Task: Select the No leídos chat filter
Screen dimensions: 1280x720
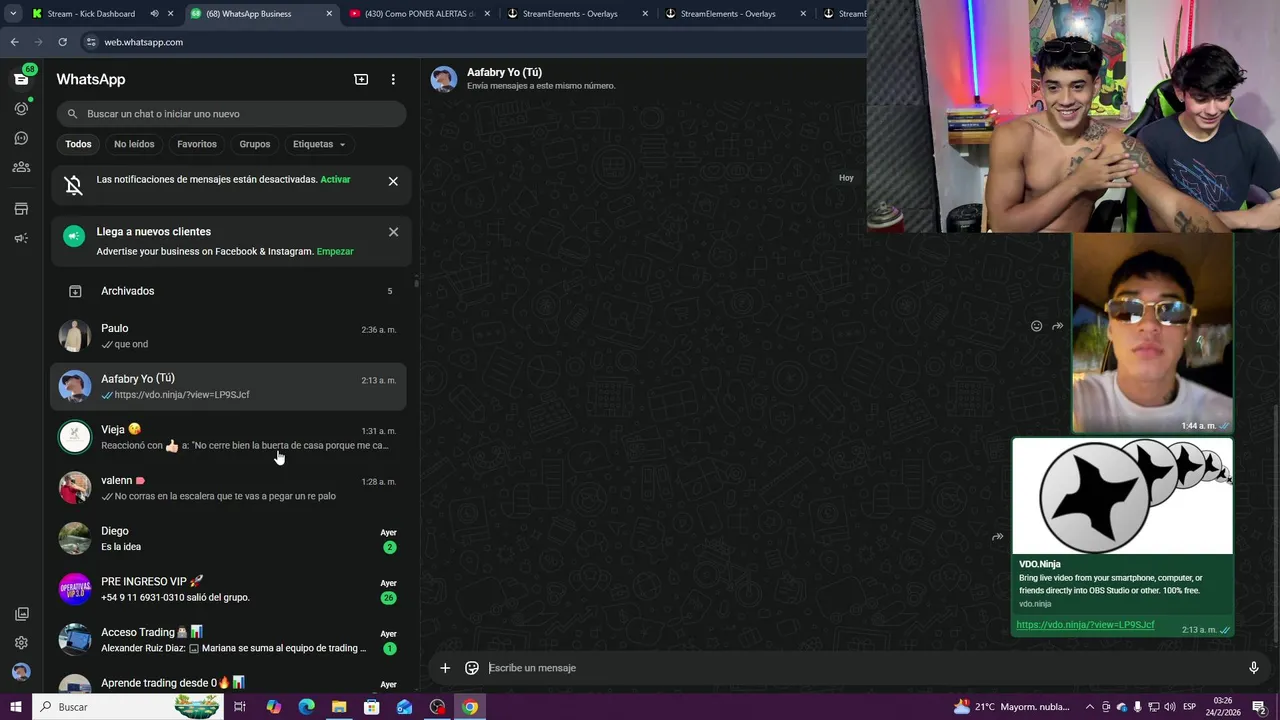Action: coord(134,144)
